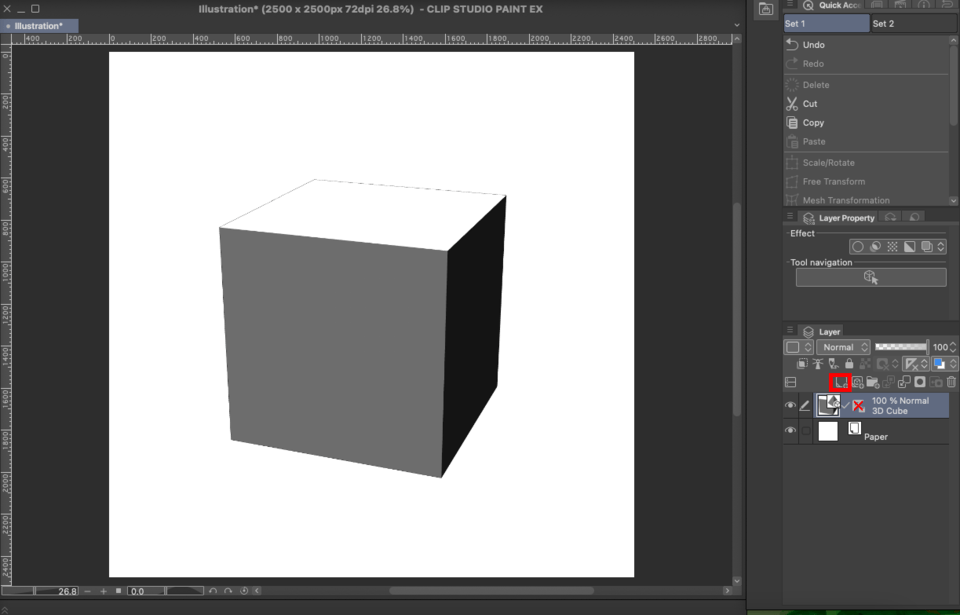
Task: Adjust layer opacity slider
Action: point(901,347)
